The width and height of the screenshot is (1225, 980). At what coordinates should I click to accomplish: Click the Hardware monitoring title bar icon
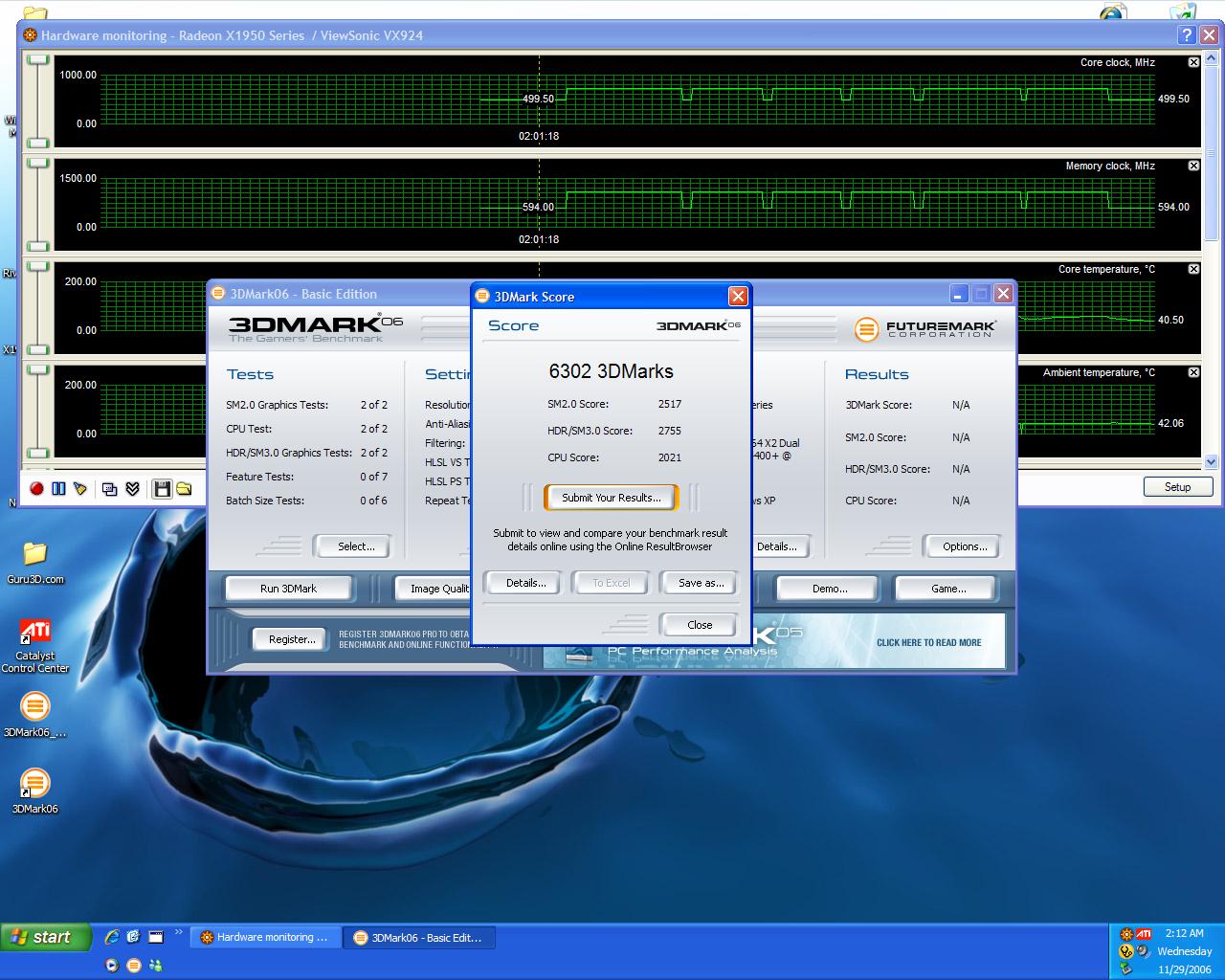(30, 35)
